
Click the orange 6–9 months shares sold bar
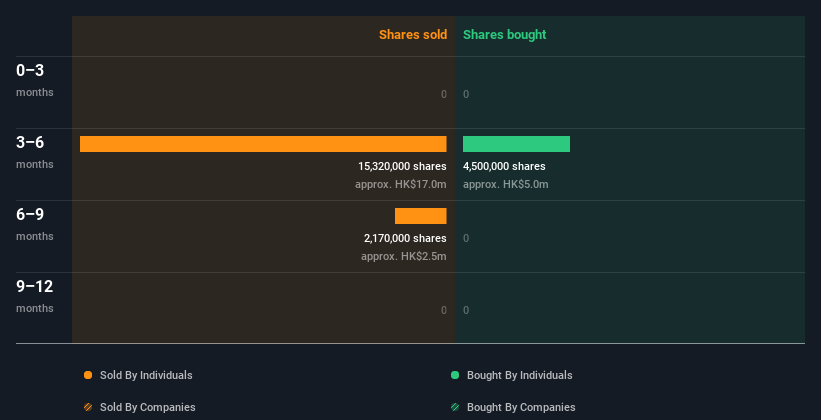click(420, 216)
